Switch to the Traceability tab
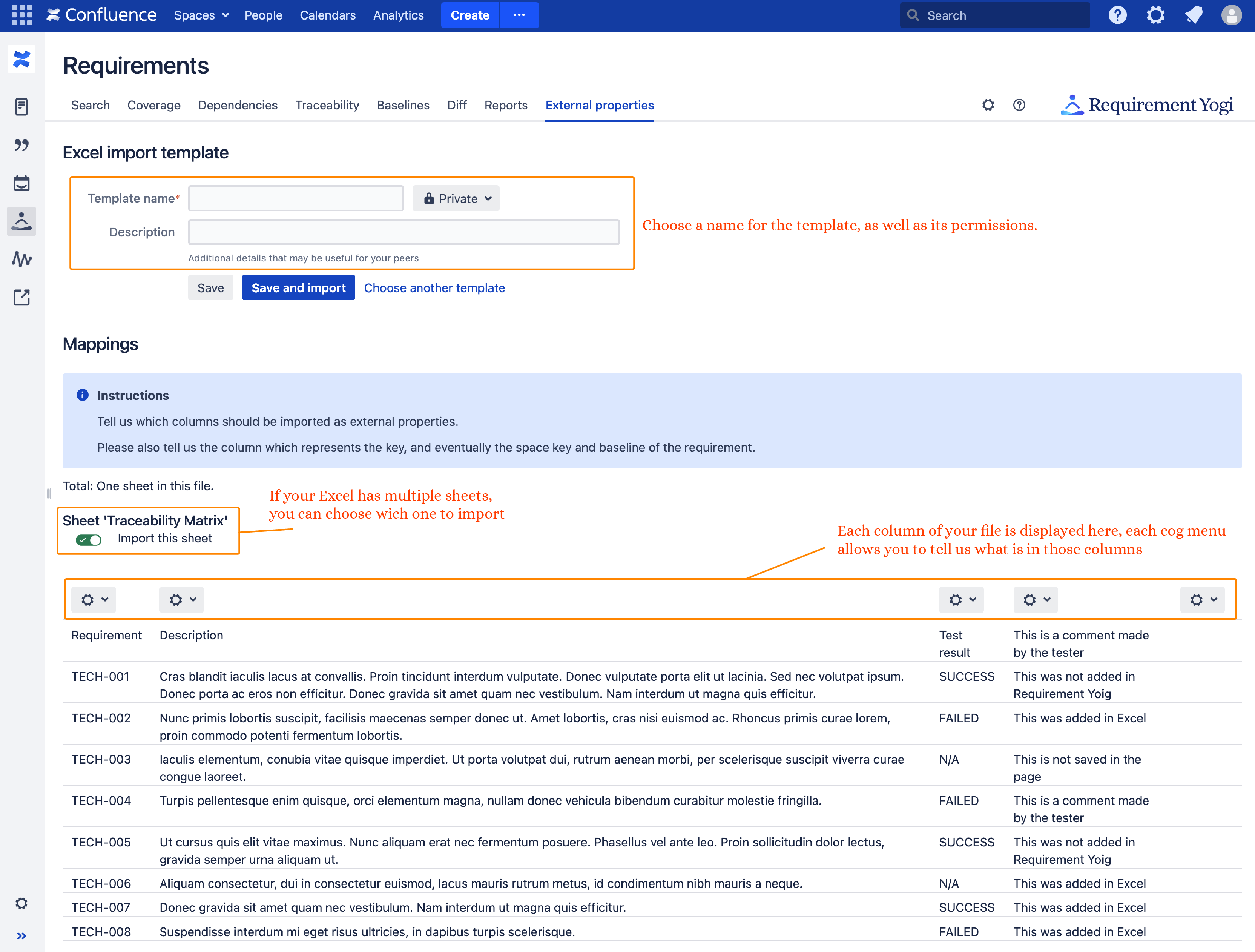Viewport: 1255px width, 952px height. (x=327, y=105)
